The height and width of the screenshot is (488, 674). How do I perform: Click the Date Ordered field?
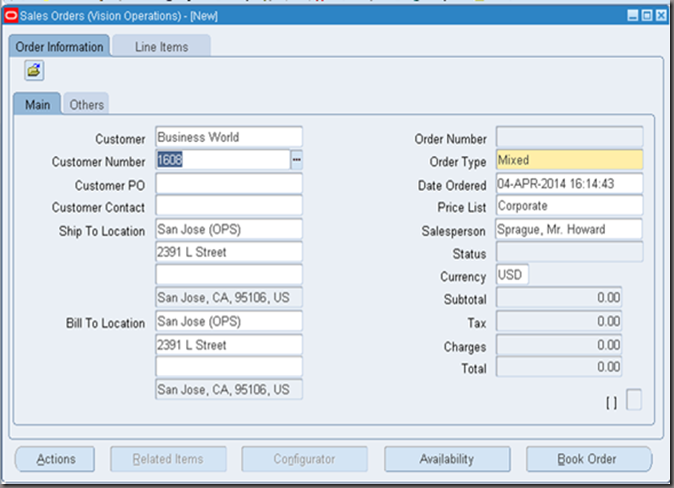pyautogui.click(x=568, y=184)
